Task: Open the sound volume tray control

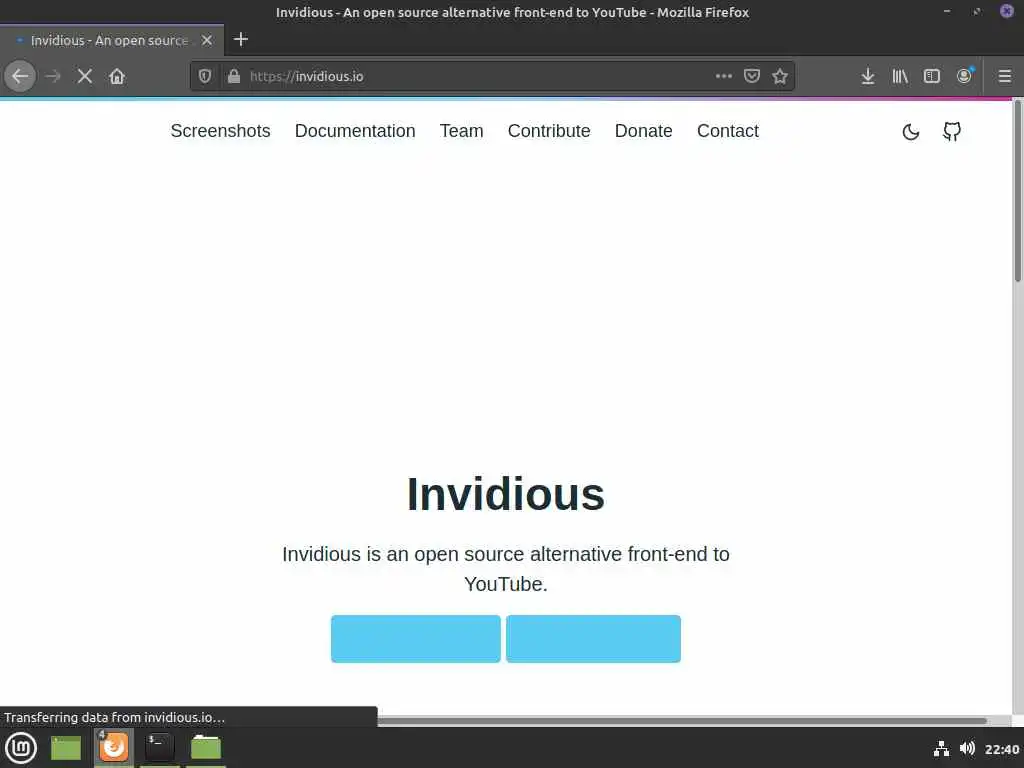Action: [x=967, y=748]
